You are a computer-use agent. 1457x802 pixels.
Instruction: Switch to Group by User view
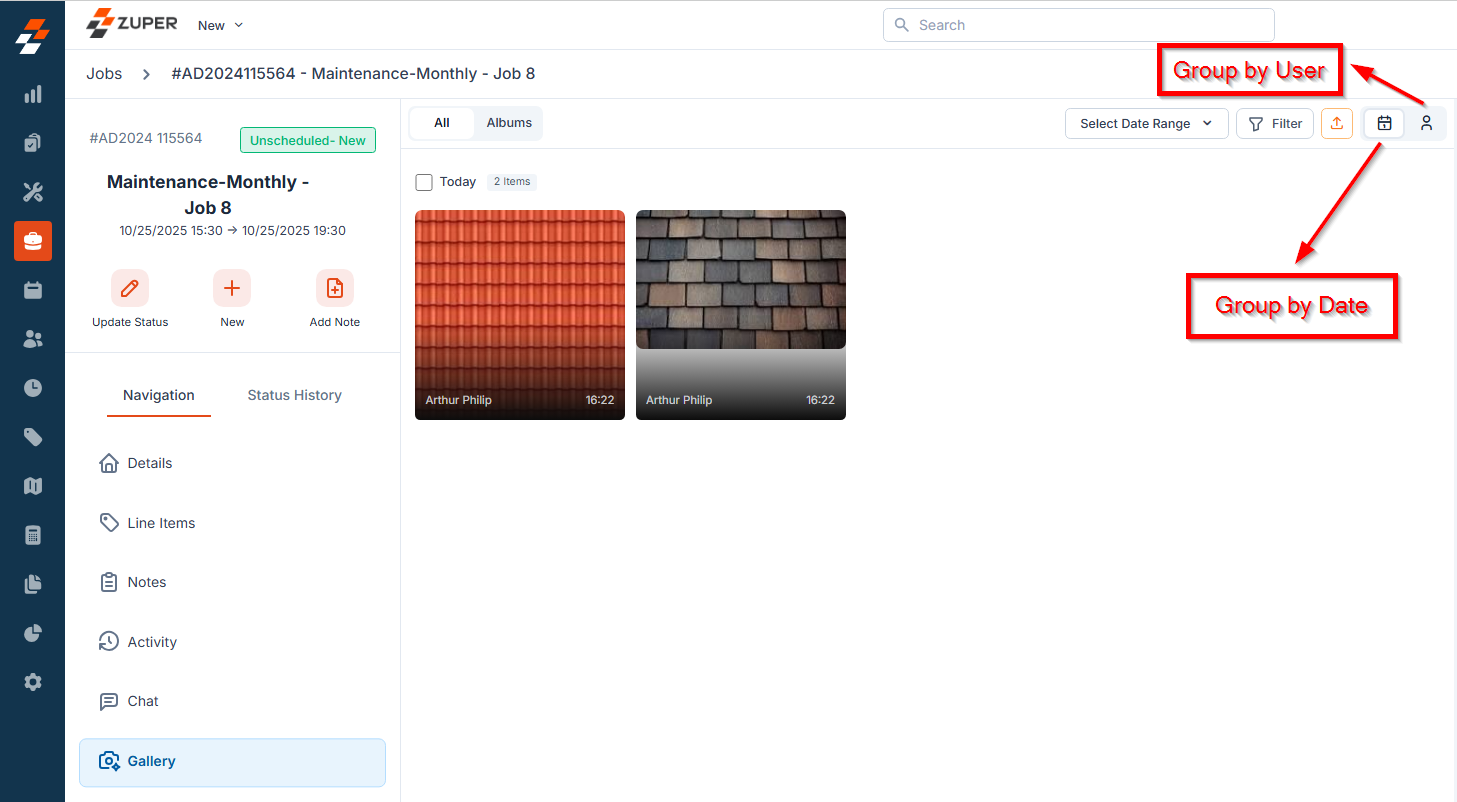pos(1427,123)
